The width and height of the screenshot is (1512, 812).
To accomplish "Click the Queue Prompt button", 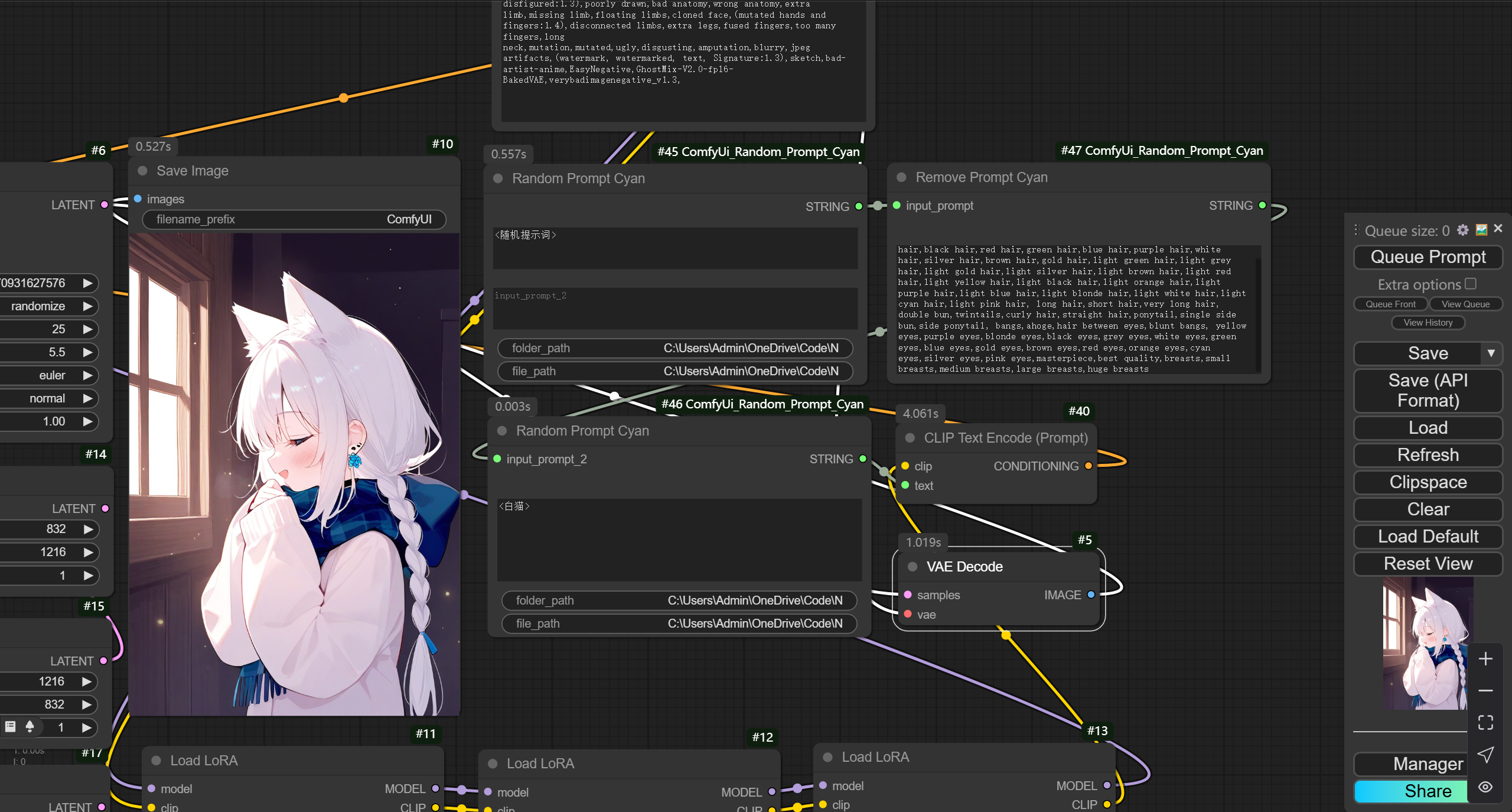I will pos(1428,257).
